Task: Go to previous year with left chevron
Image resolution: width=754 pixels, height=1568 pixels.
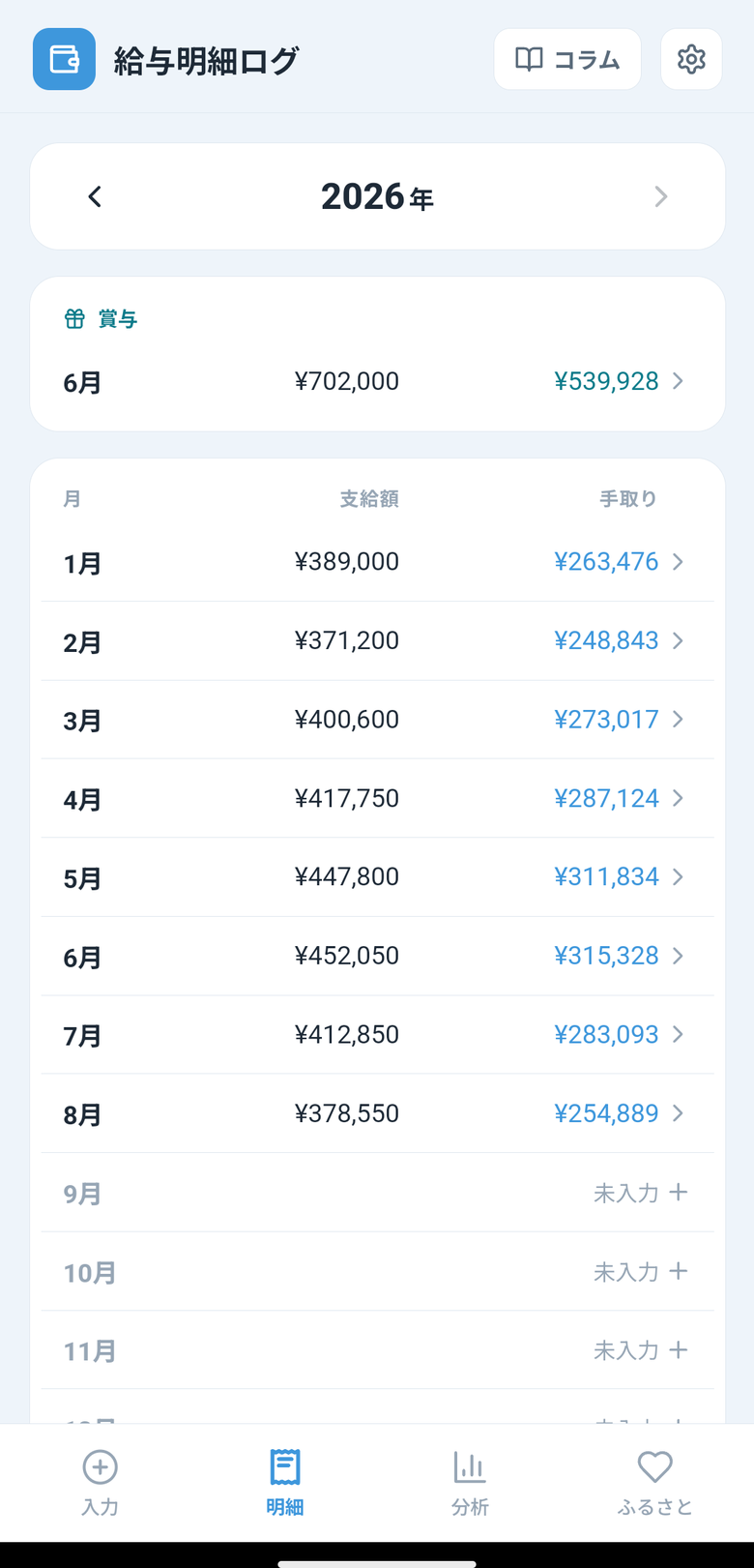Action: [x=95, y=196]
